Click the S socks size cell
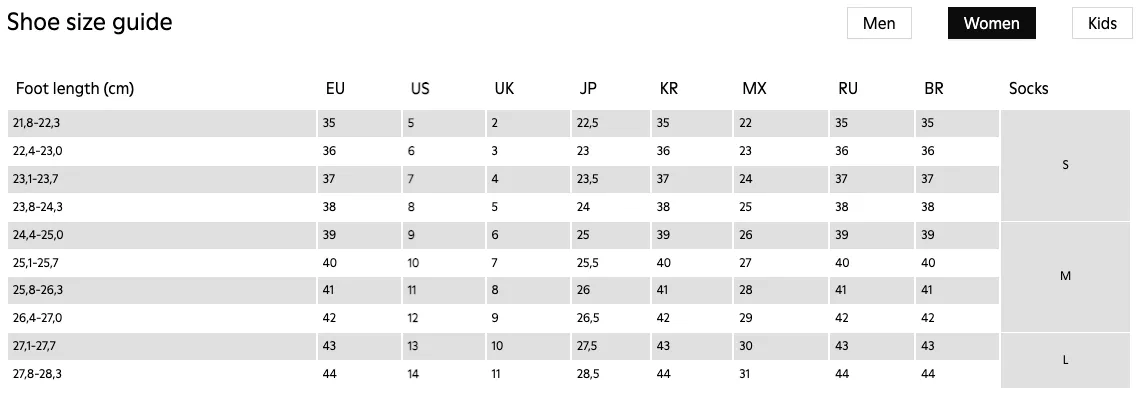 click(1064, 165)
